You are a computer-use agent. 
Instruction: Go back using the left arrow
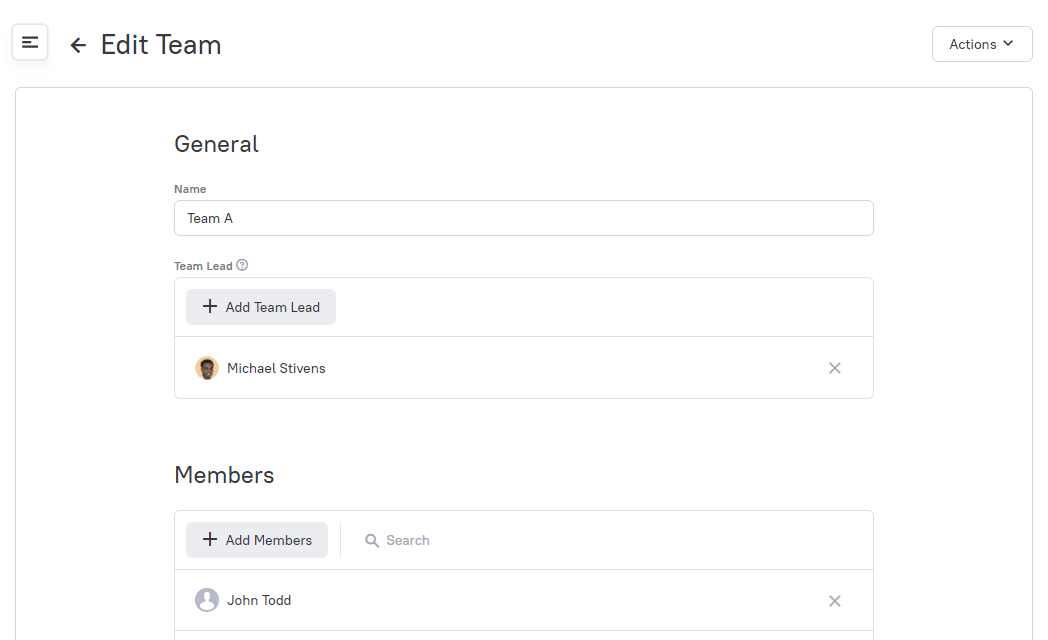(x=78, y=45)
